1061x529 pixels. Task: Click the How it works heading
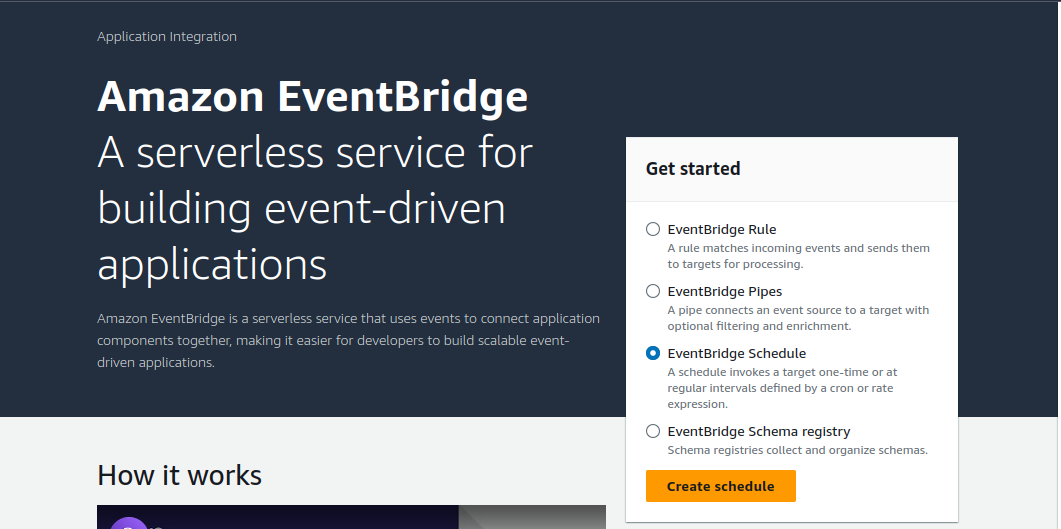click(180, 475)
